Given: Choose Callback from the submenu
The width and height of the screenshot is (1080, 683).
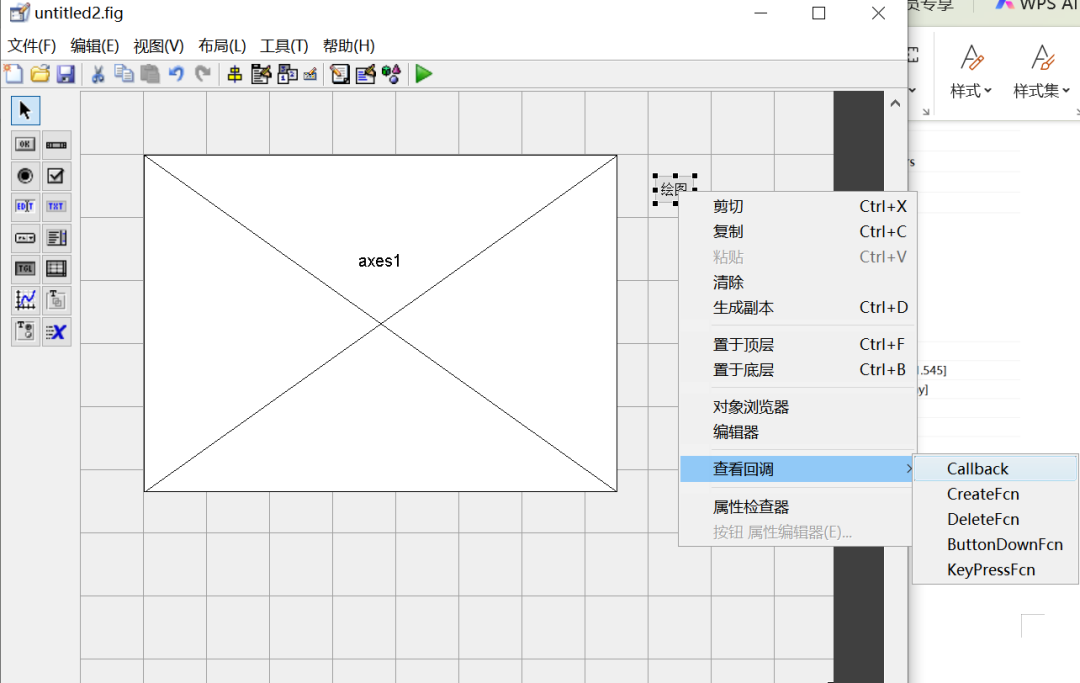Looking at the screenshot, I should [977, 469].
